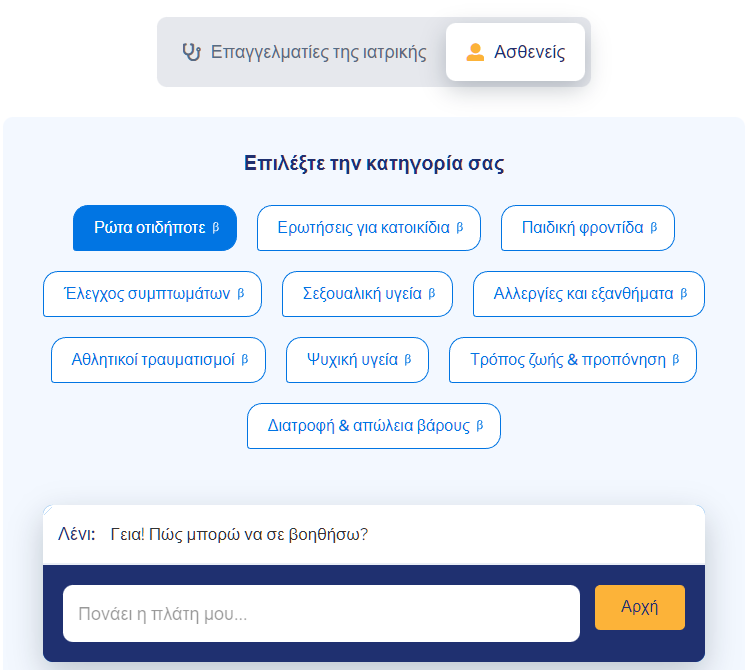
Task: Select the Ψυχική υγεία category
Action: pyautogui.click(x=357, y=360)
